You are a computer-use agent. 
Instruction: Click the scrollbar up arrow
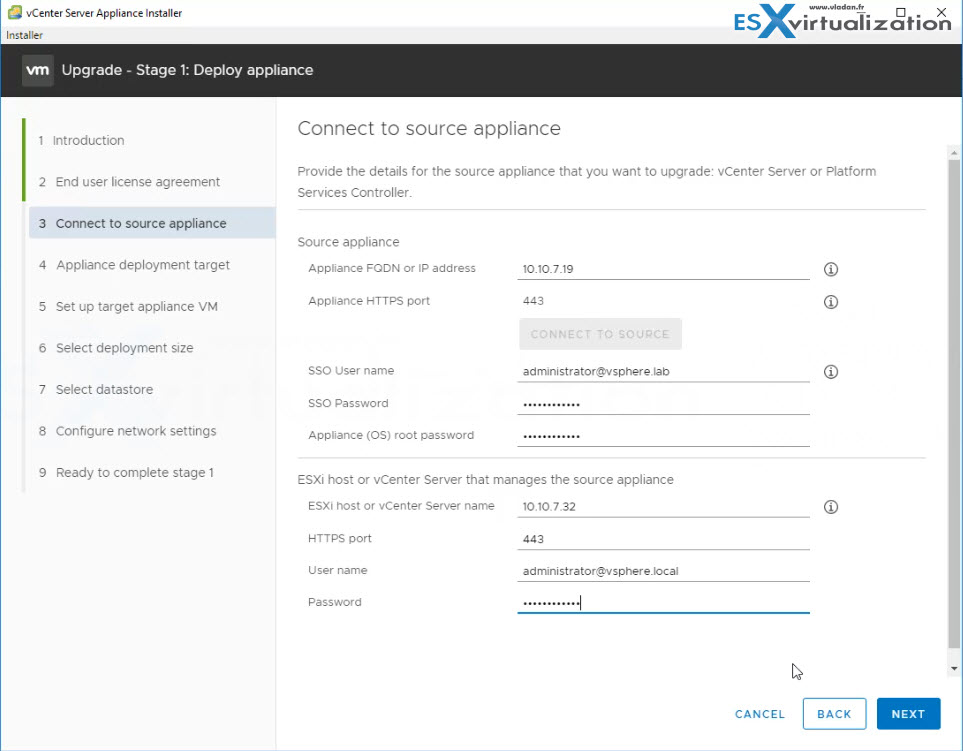pos(954,152)
